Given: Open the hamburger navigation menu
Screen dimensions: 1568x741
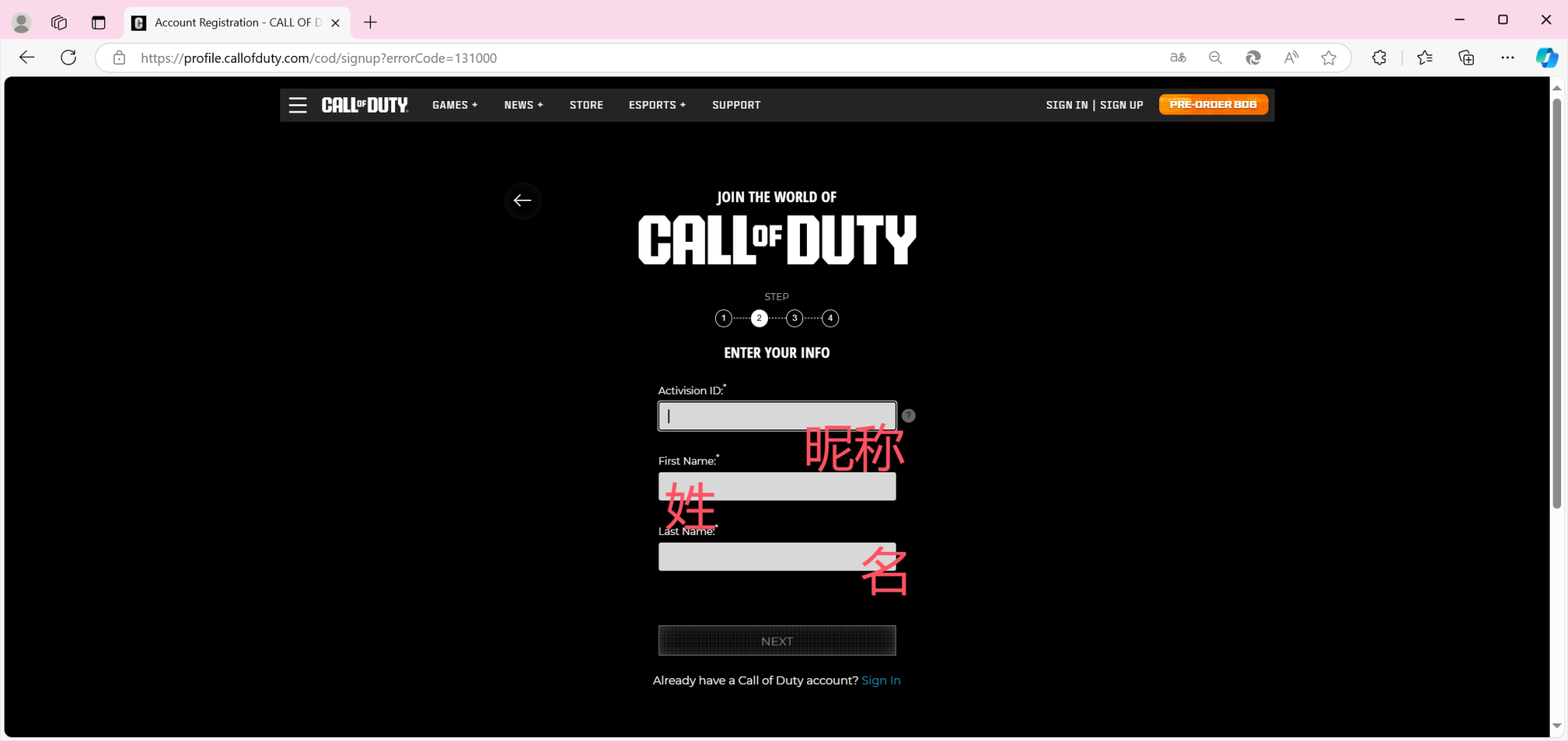Looking at the screenshot, I should [298, 105].
